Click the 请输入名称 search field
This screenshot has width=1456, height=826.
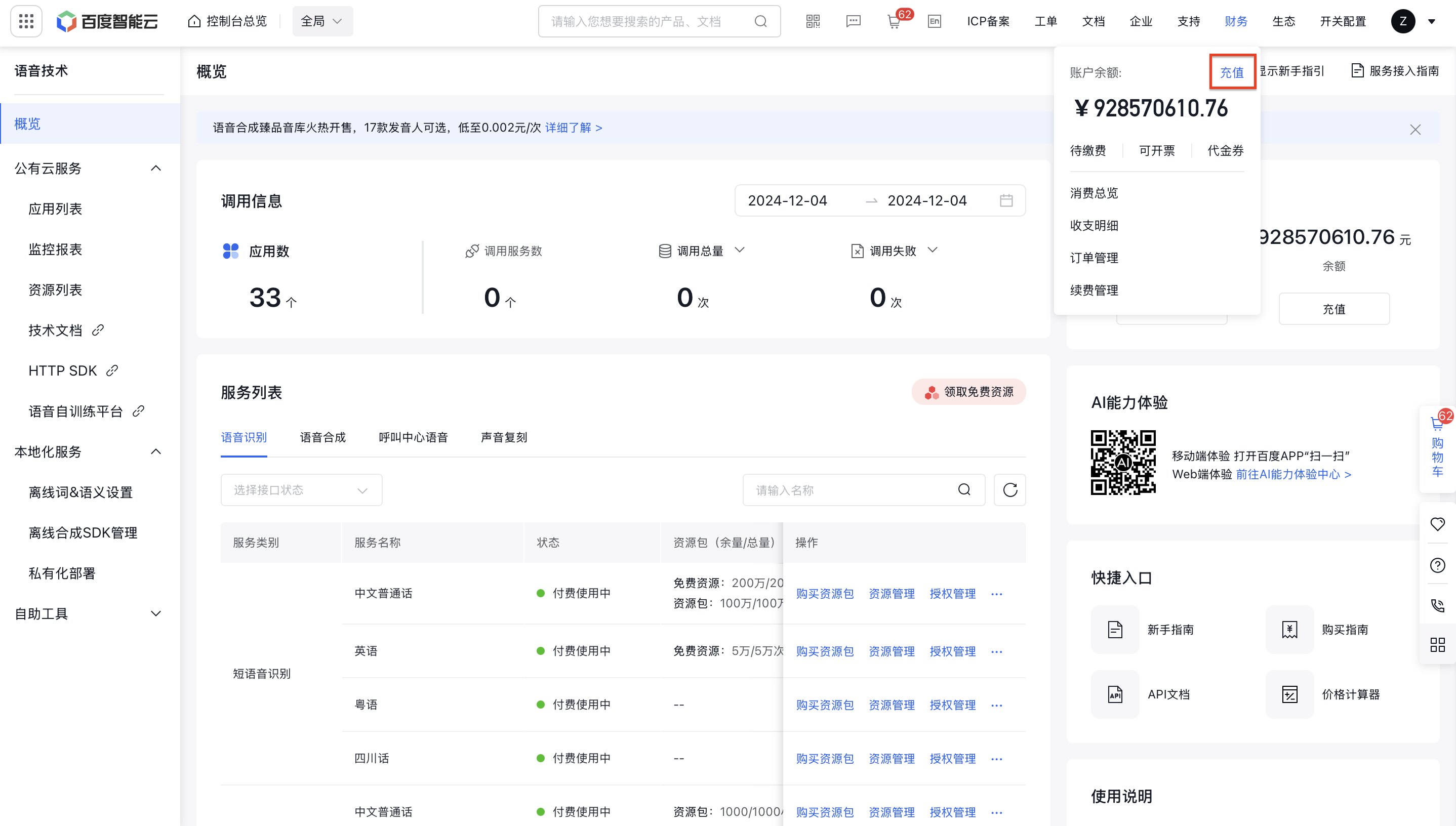(864, 489)
